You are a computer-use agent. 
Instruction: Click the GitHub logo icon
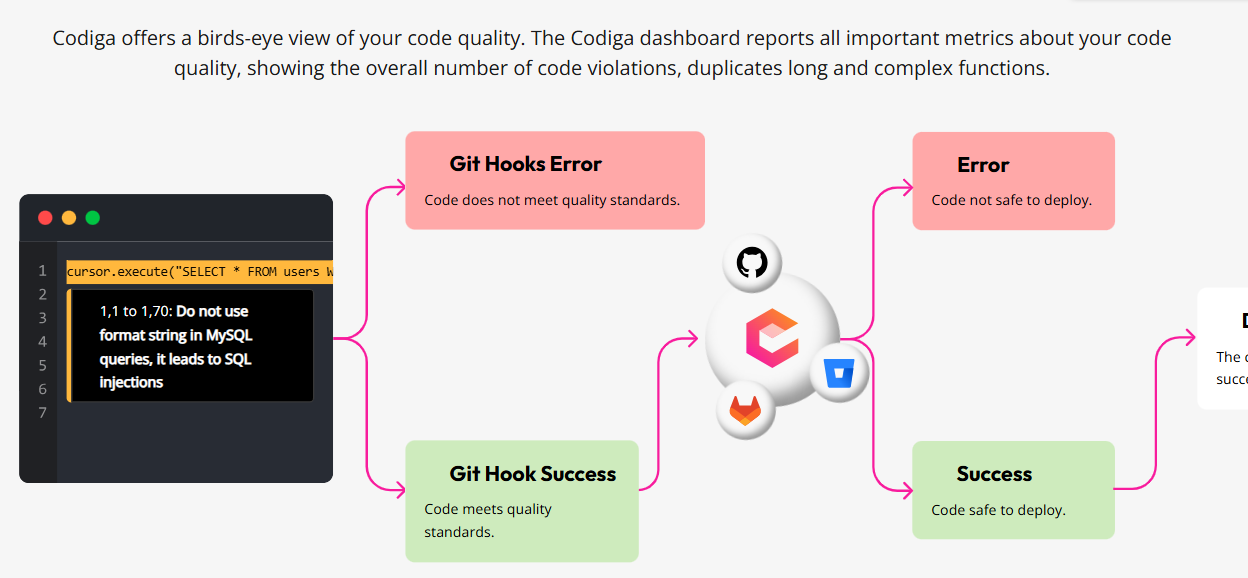752,263
